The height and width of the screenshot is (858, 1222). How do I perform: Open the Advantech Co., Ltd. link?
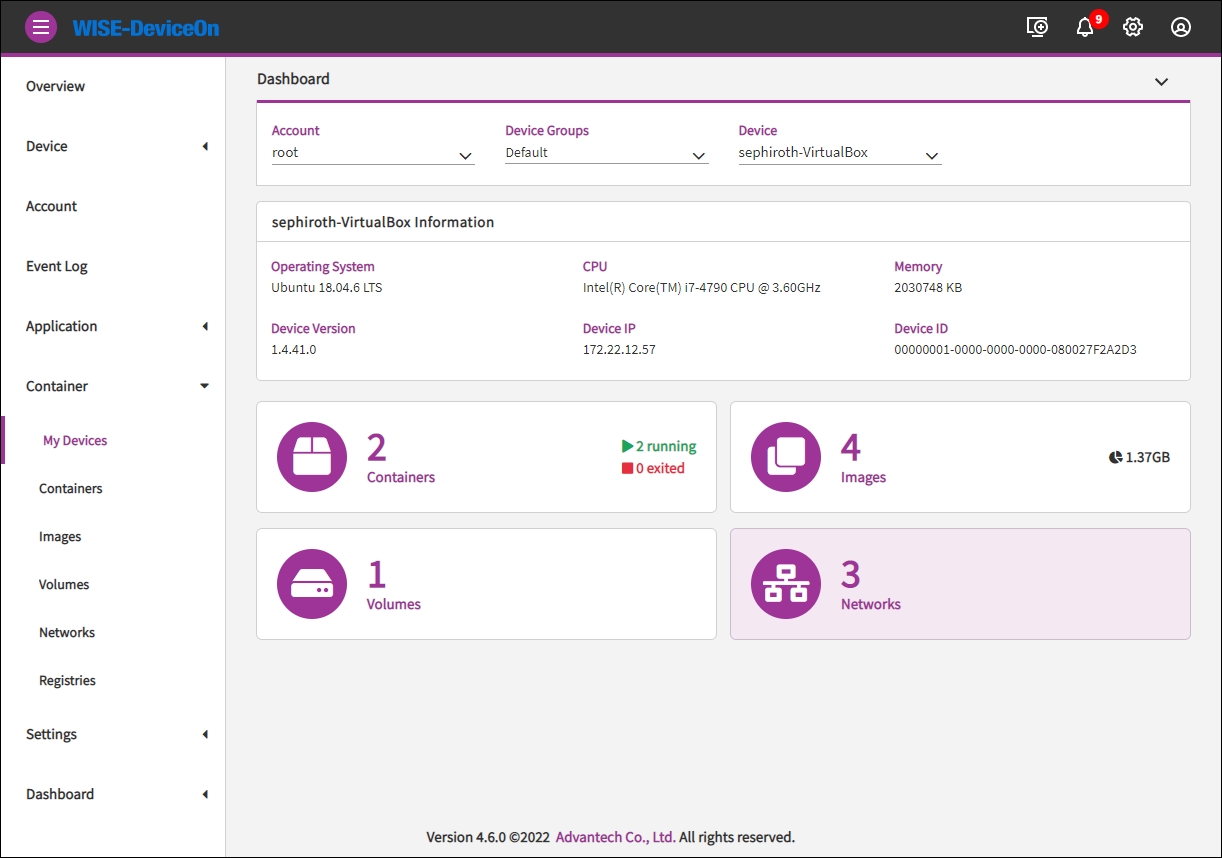(615, 837)
